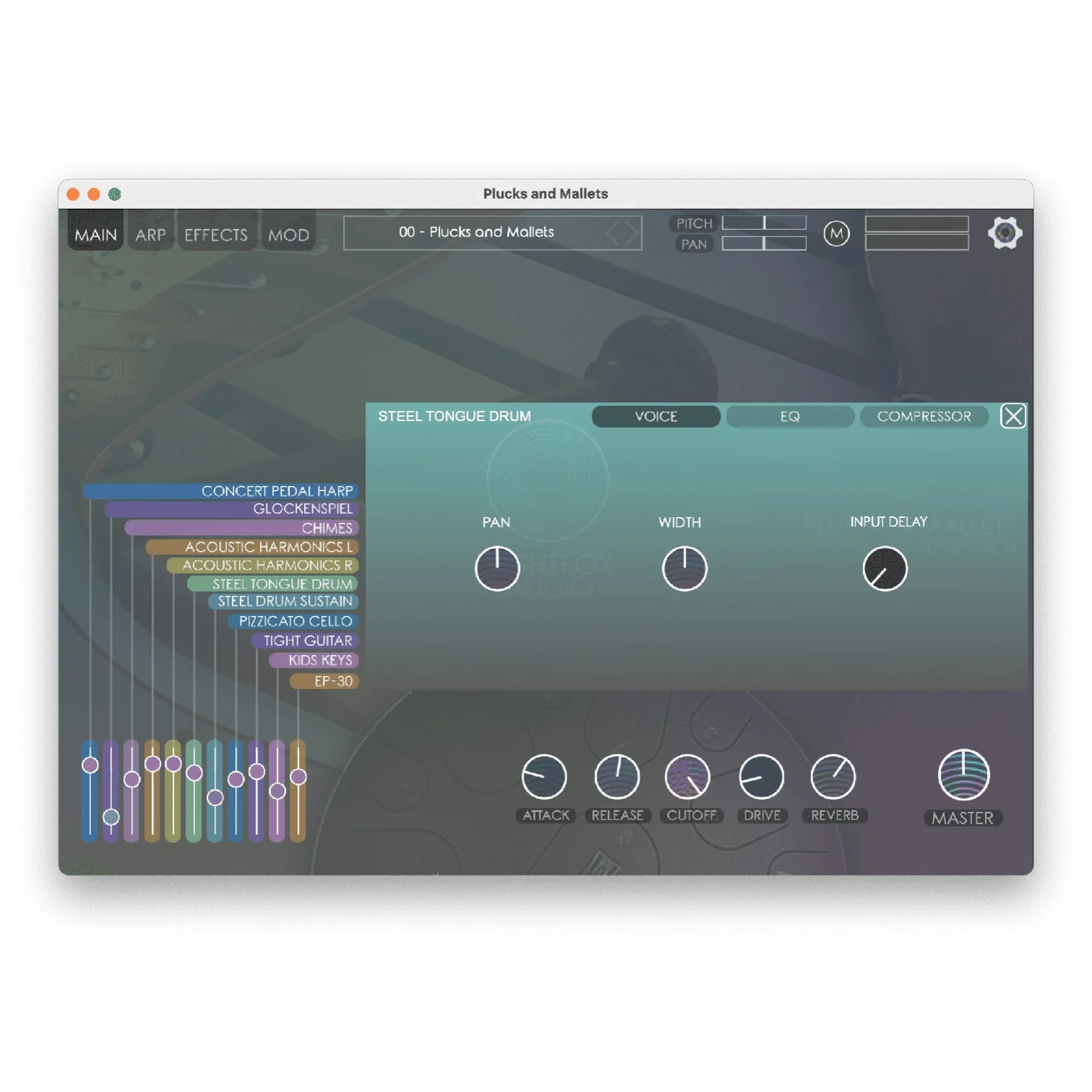
Task: Close the Steel Tongue Drum panel
Action: tap(1013, 416)
